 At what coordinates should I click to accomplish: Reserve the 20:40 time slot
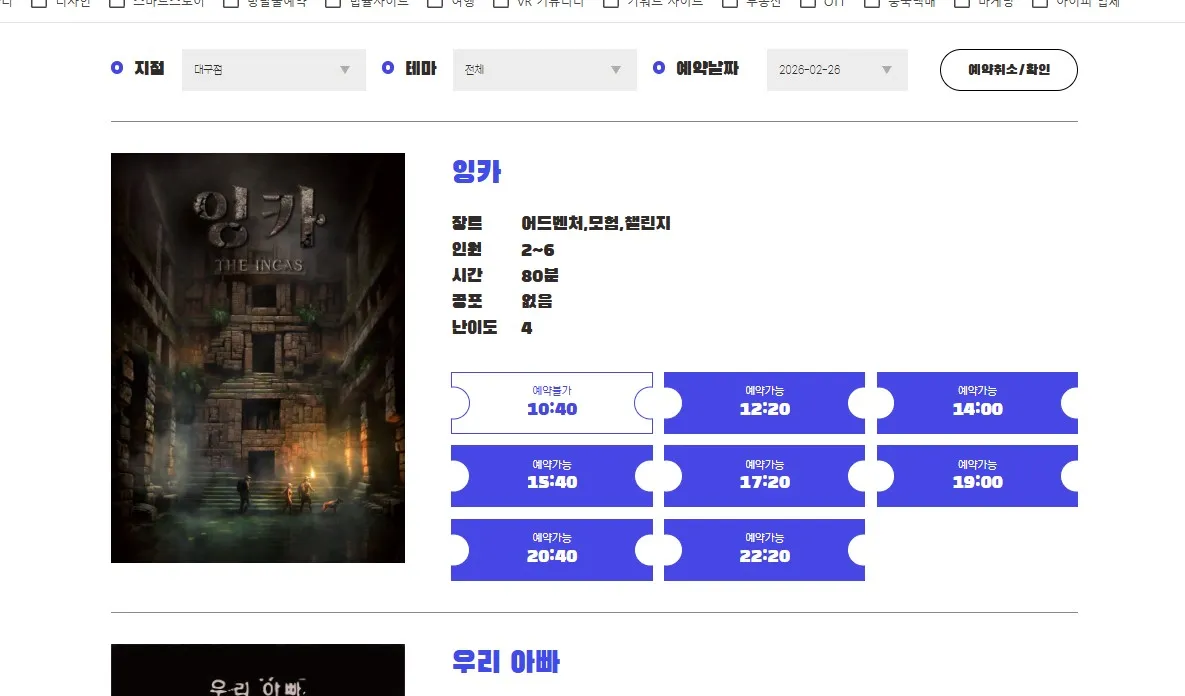point(551,550)
